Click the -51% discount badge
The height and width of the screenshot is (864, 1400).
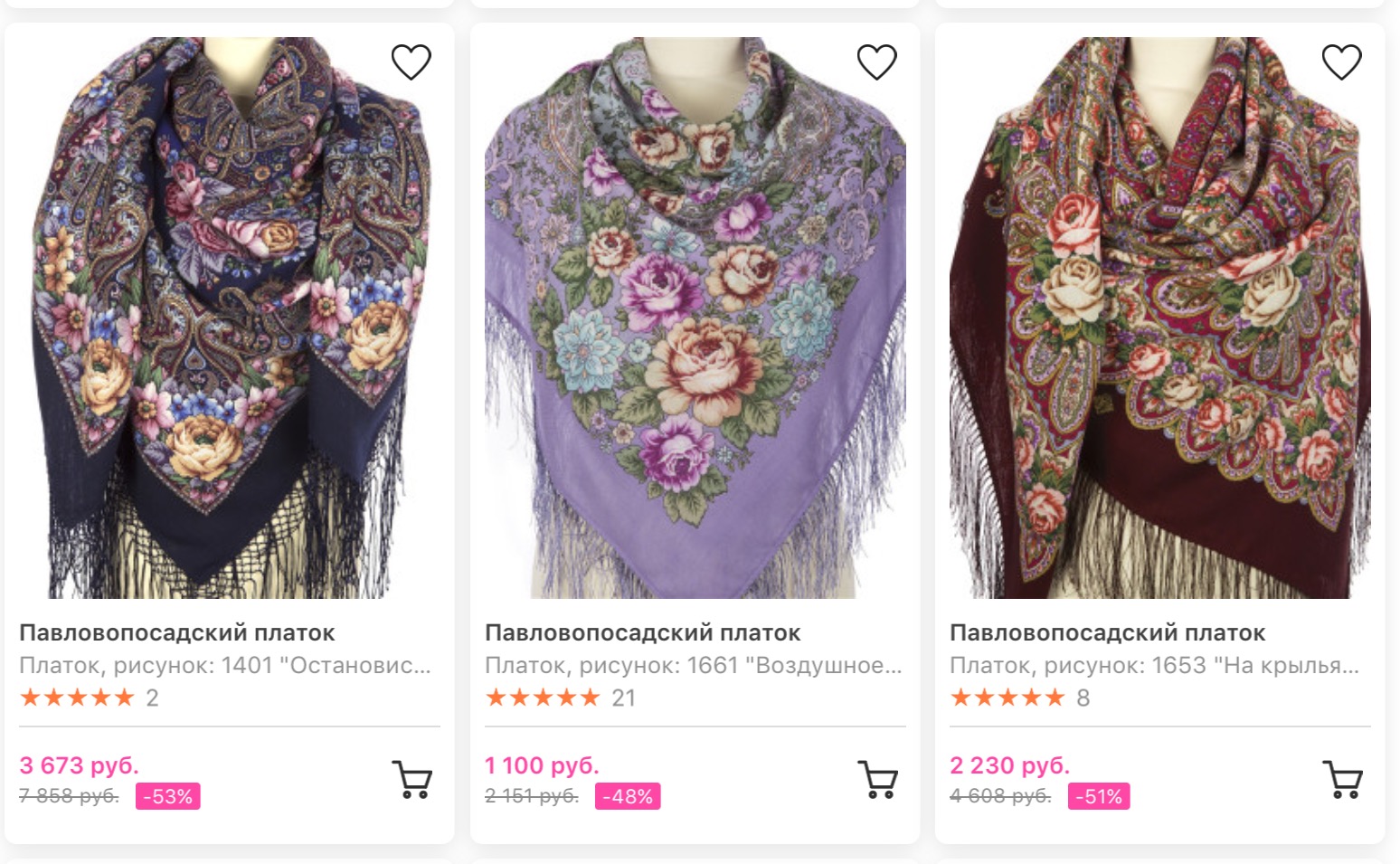tap(1099, 796)
